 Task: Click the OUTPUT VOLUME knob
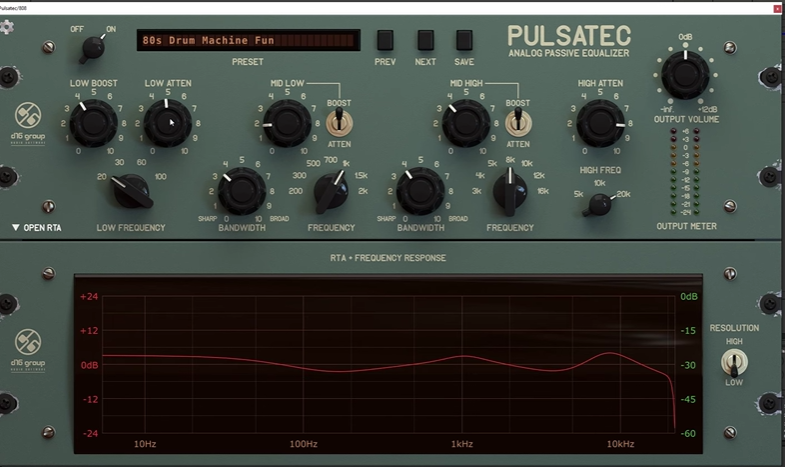tap(685, 75)
